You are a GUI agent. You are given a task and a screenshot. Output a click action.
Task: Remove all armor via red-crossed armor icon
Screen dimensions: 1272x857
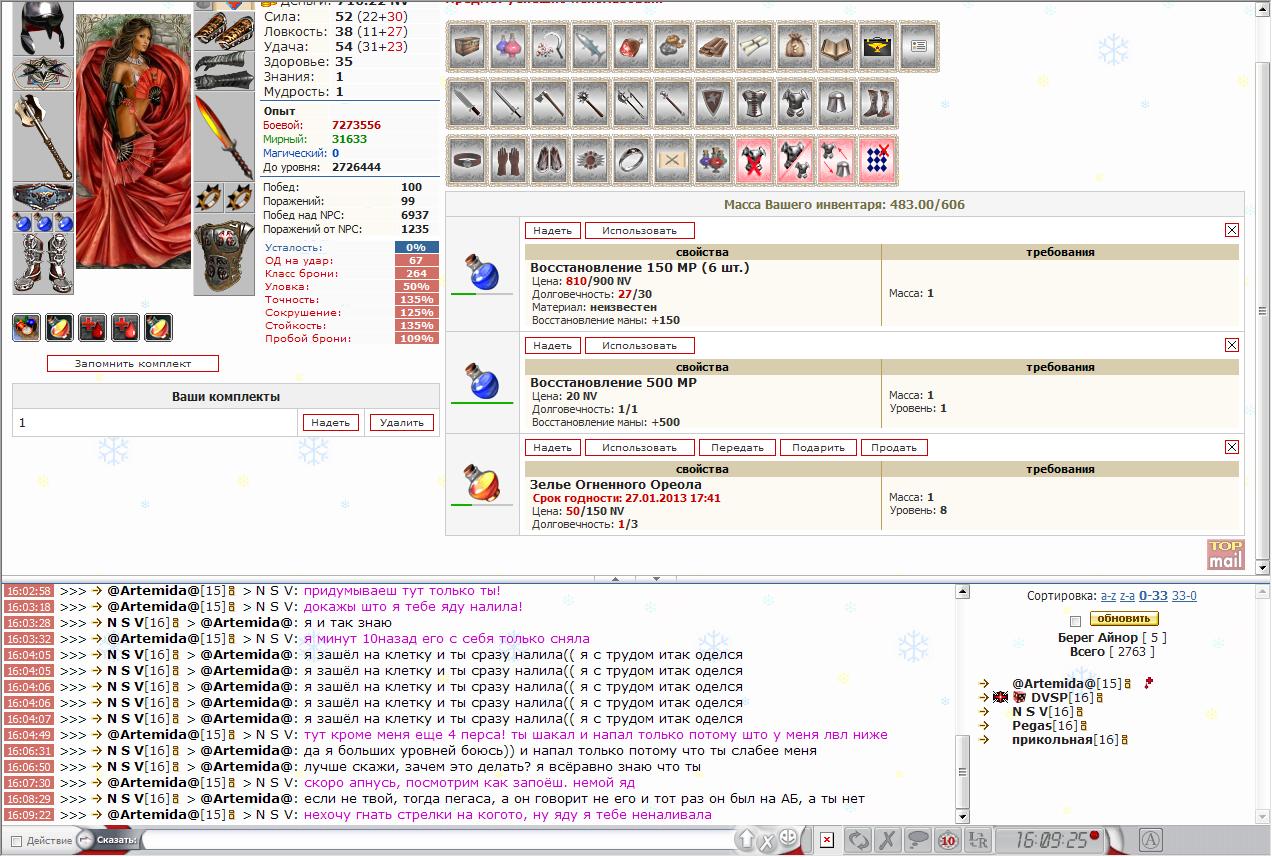pyautogui.click(x=756, y=159)
